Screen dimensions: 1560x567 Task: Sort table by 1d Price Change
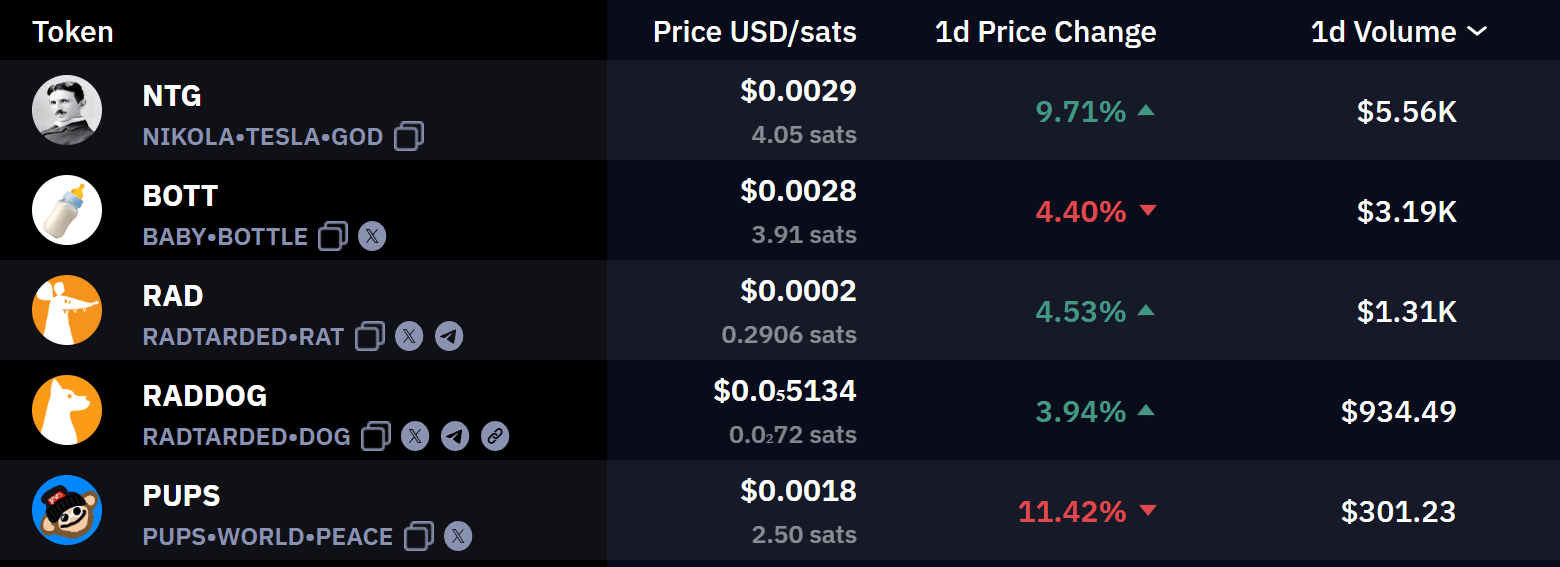(1045, 32)
